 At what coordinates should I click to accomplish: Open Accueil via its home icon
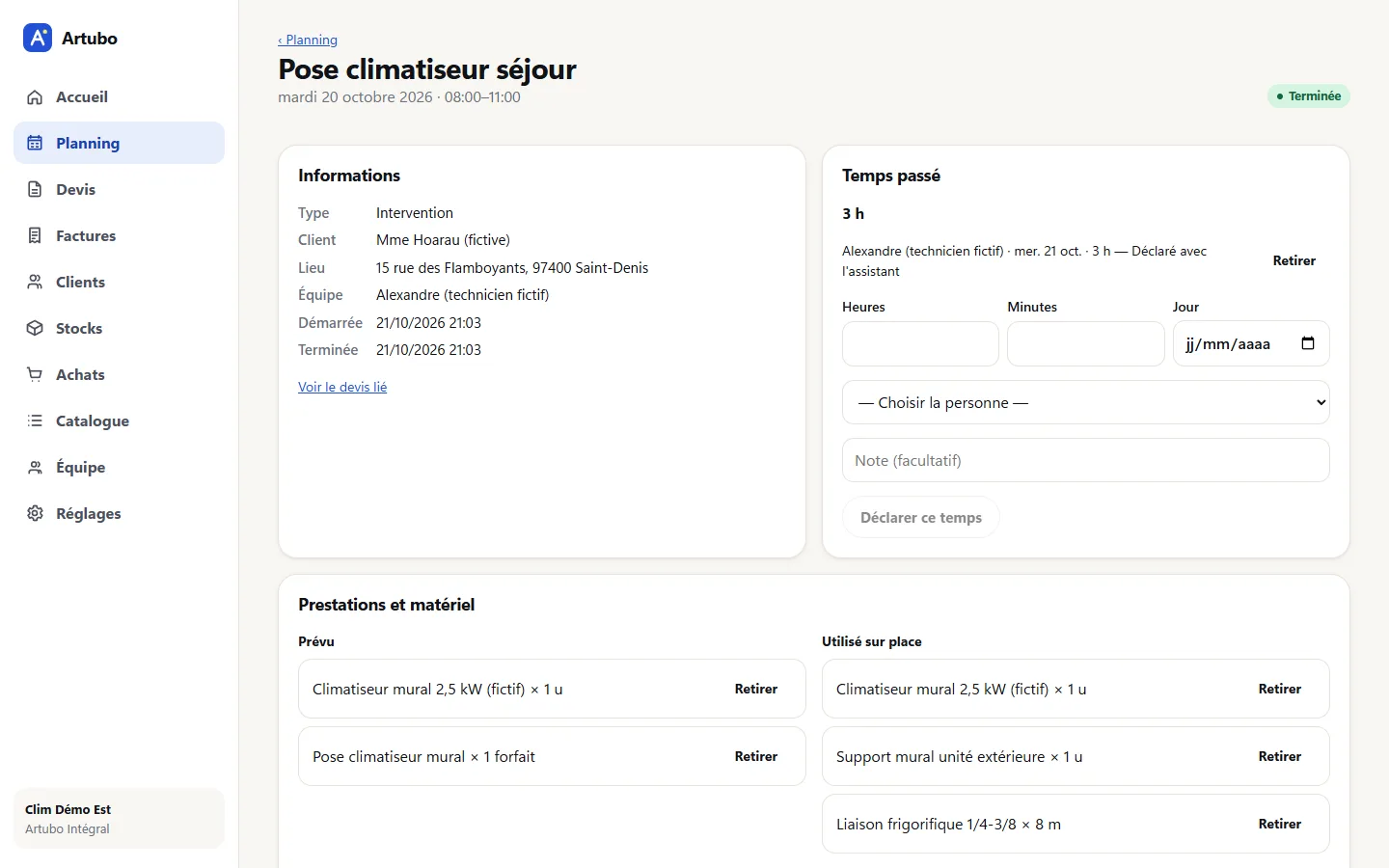pyautogui.click(x=35, y=97)
